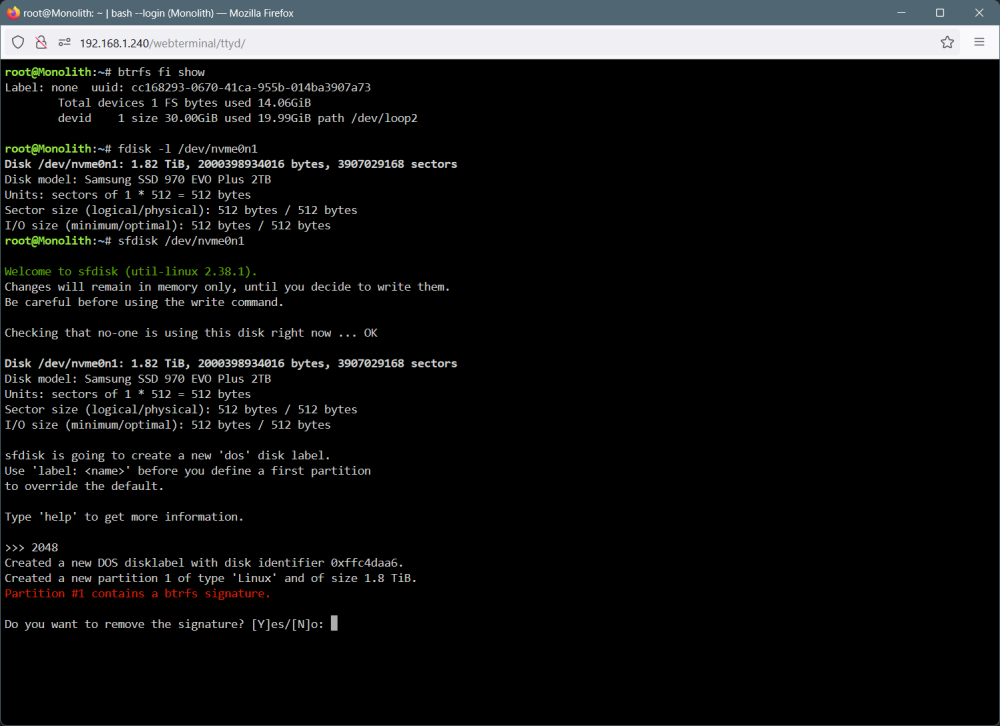This screenshot has height=726, width=1000.
Task: Click the disk identifier 0xffc4daa6
Action: click(364, 563)
